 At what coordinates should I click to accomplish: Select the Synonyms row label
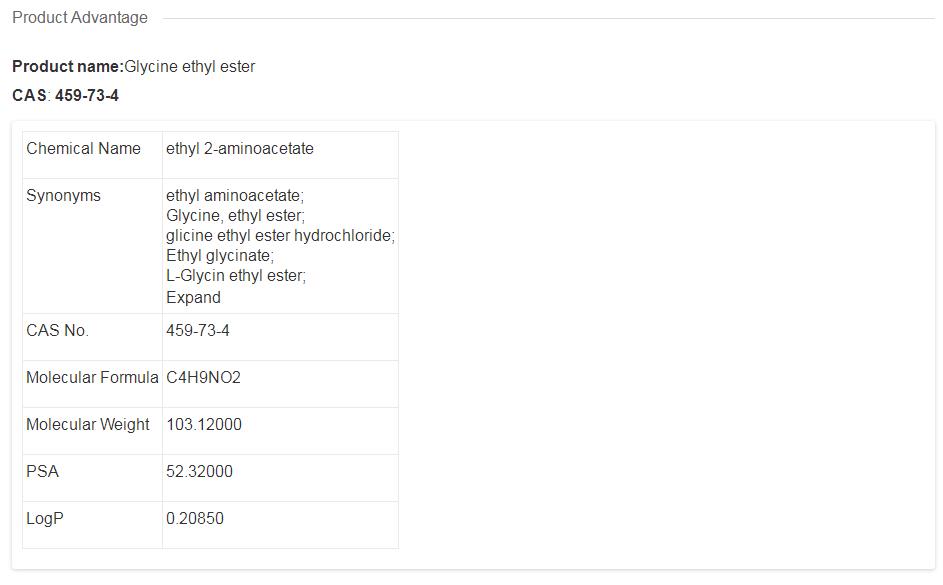[x=63, y=196]
